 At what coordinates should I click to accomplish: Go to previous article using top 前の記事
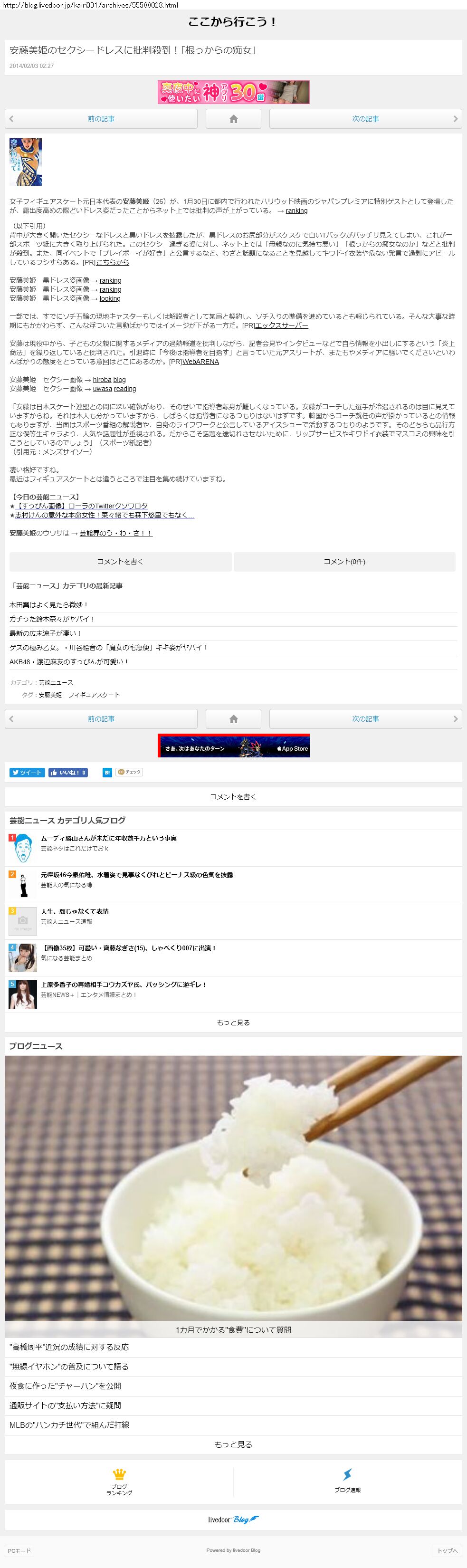(101, 119)
